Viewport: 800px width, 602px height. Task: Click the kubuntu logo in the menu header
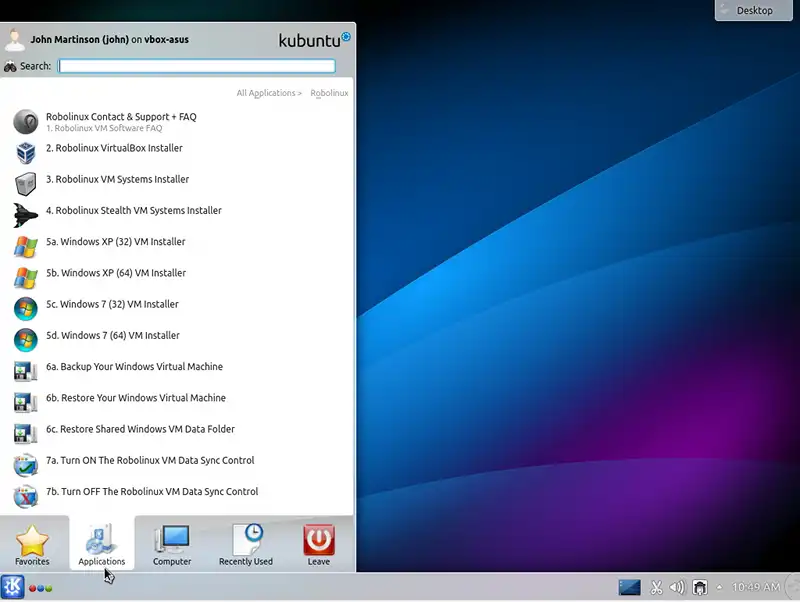click(x=314, y=40)
